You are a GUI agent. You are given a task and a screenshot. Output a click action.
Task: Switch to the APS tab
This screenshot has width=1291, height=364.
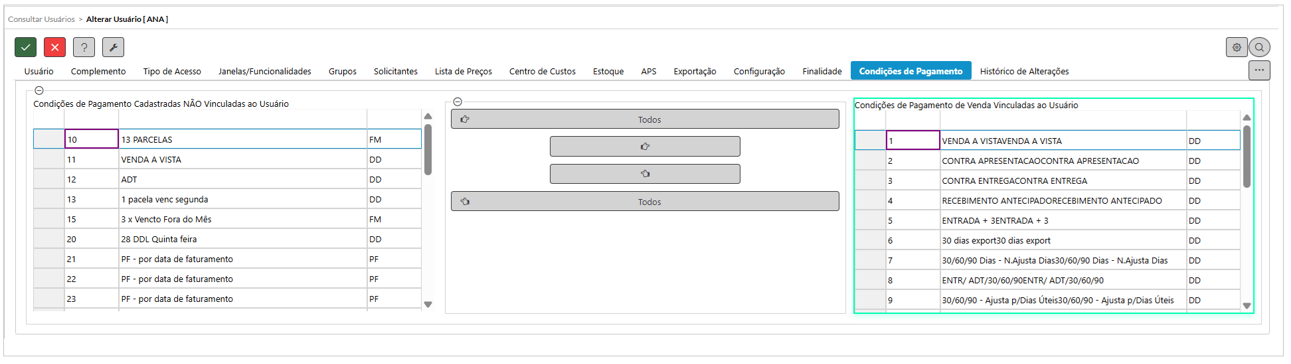(649, 71)
